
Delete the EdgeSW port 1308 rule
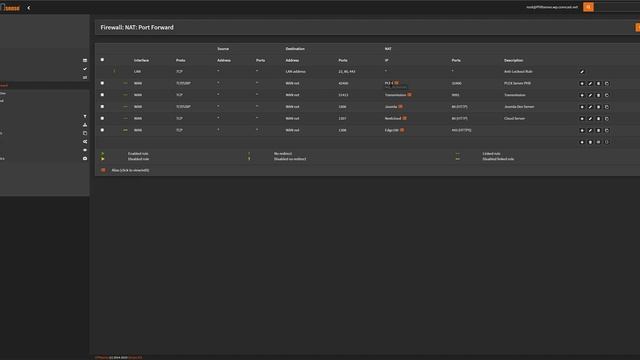598,131
